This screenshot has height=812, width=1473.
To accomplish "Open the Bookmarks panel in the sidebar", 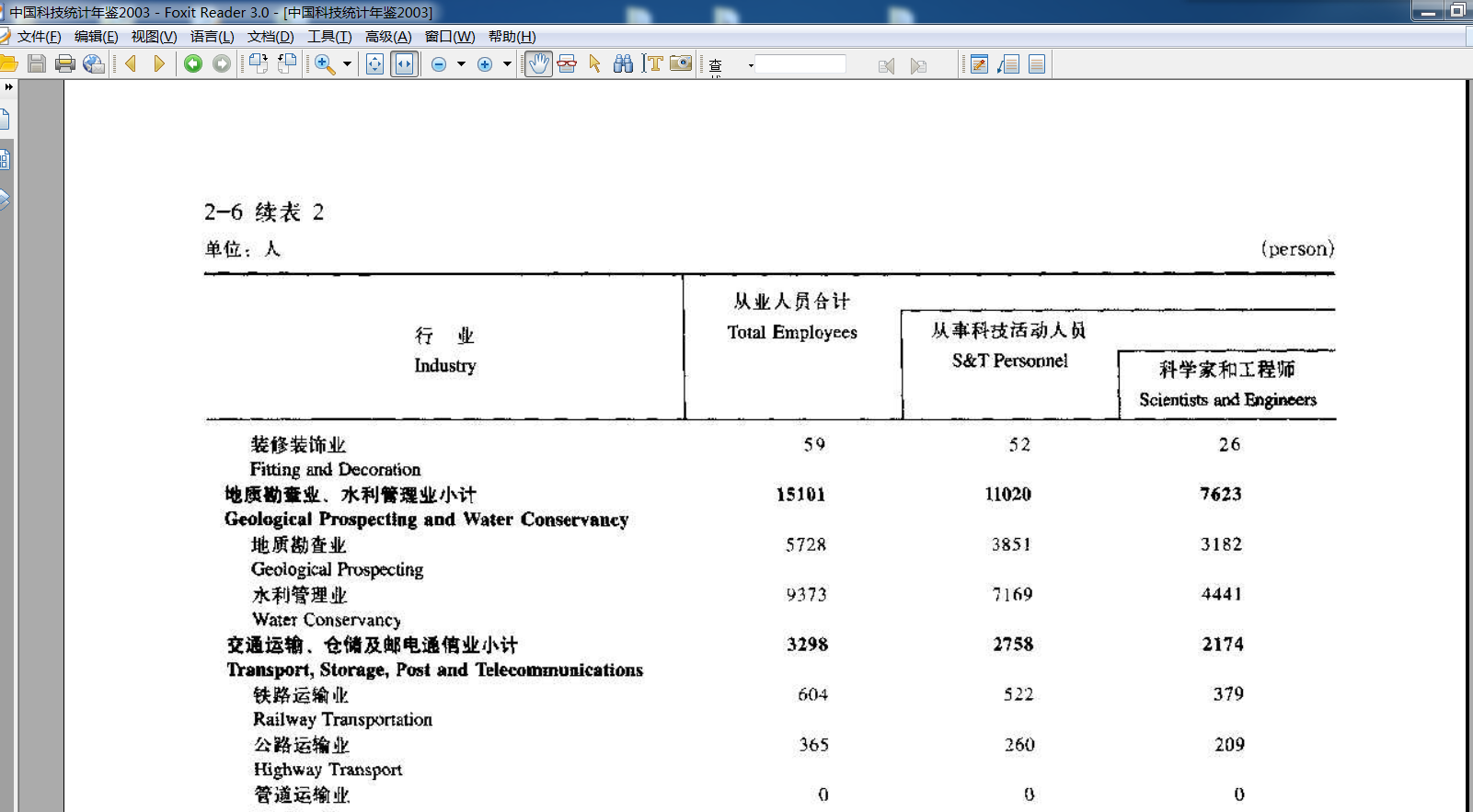I will pyautogui.click(x=6, y=119).
